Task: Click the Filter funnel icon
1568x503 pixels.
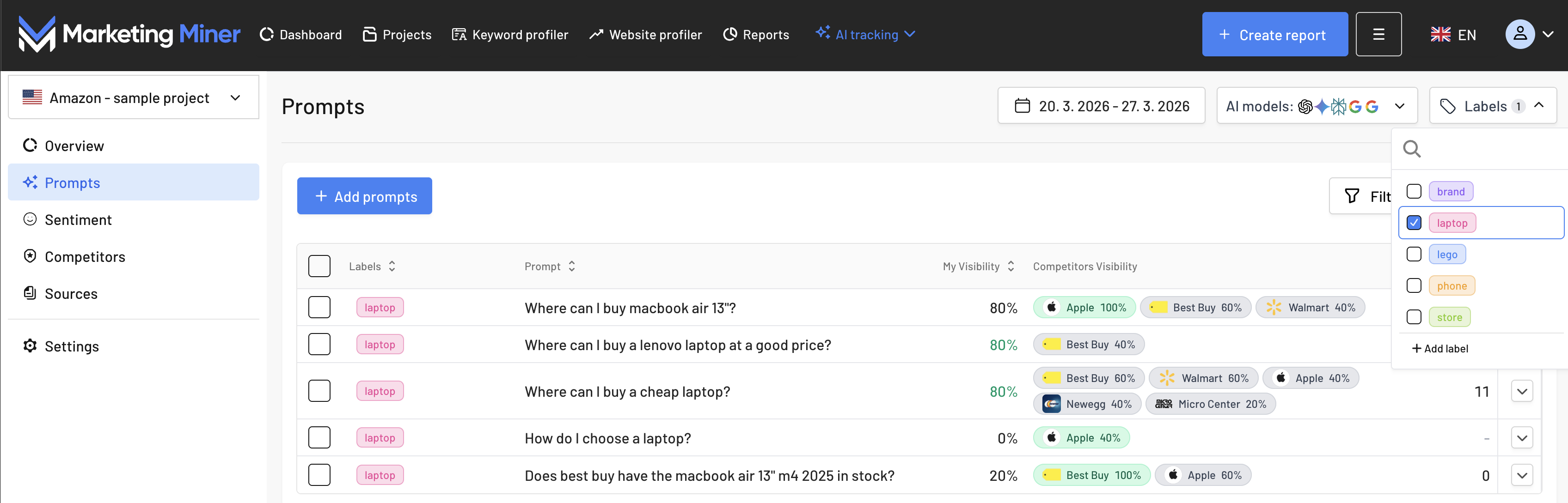Action: pos(1351,196)
